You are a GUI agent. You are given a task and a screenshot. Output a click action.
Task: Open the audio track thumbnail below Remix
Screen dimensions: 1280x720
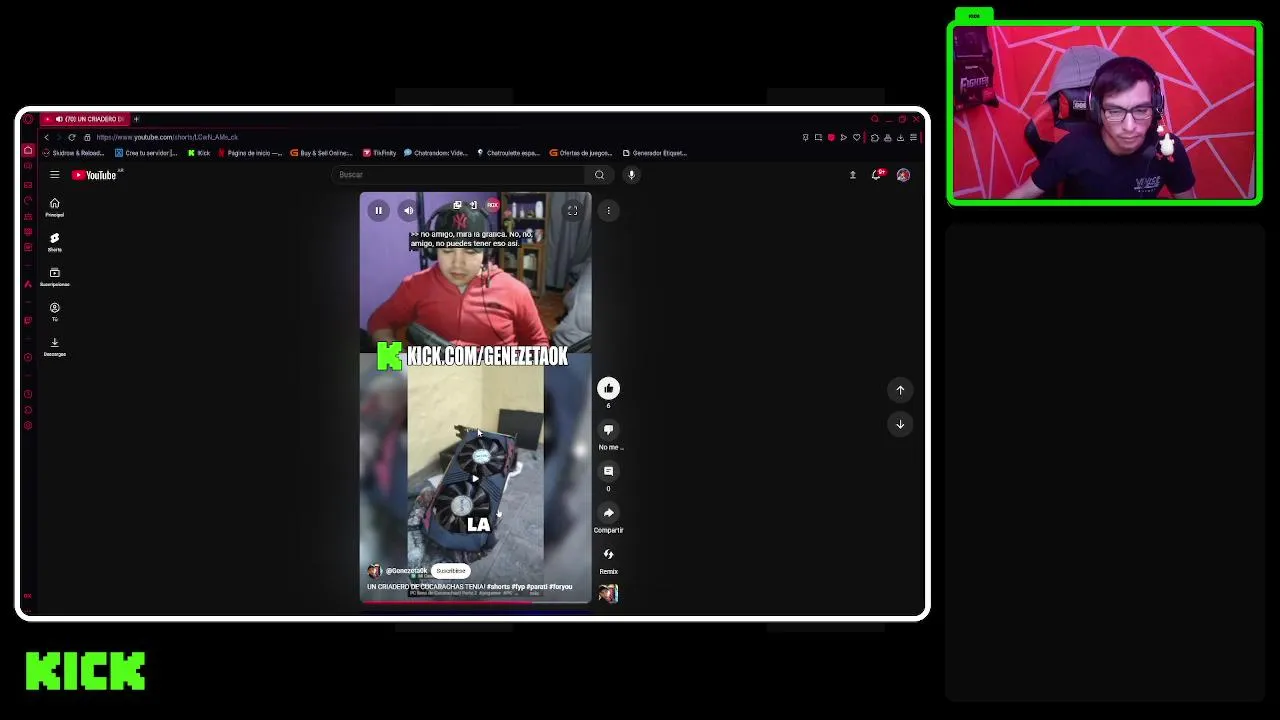608,594
